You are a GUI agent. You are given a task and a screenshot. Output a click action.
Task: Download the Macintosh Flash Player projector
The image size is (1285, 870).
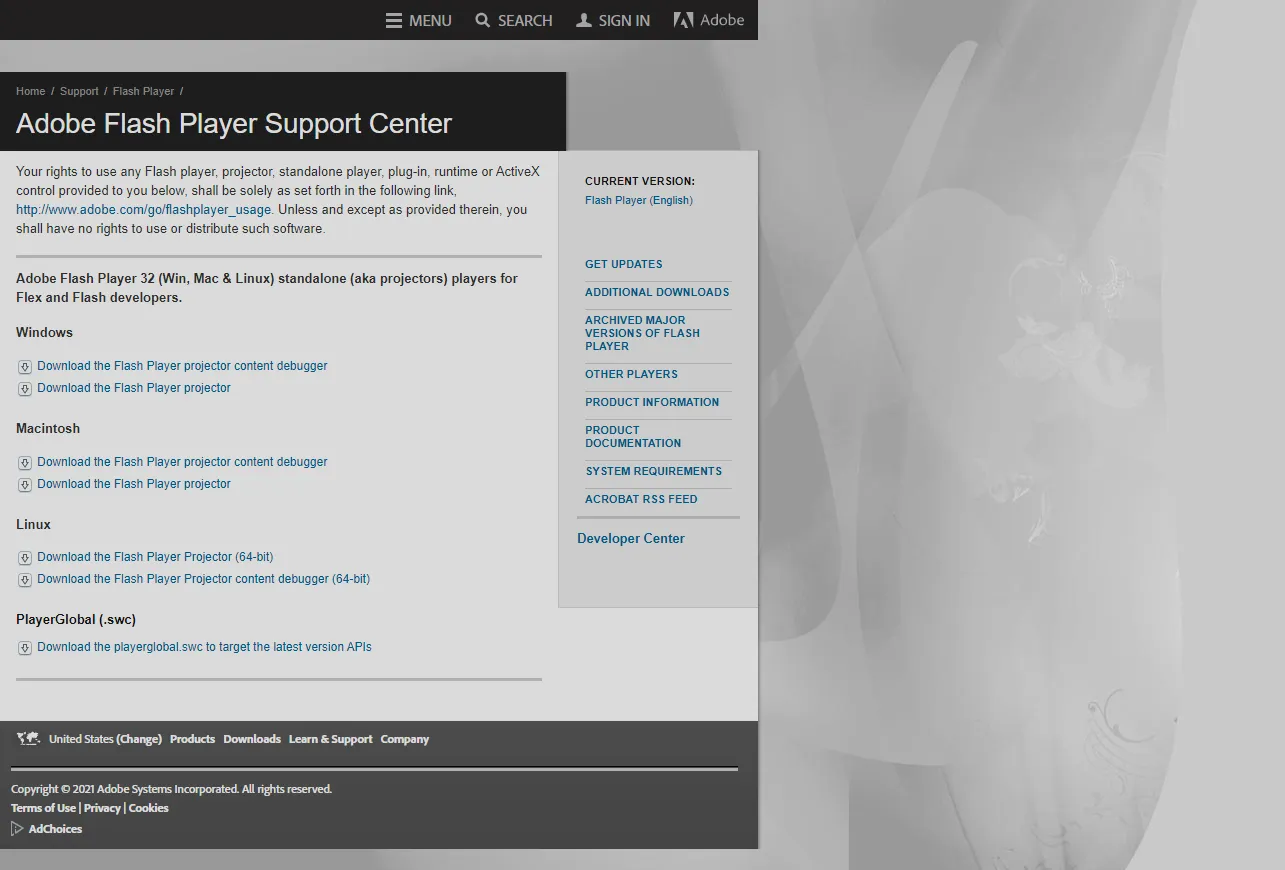(x=134, y=484)
